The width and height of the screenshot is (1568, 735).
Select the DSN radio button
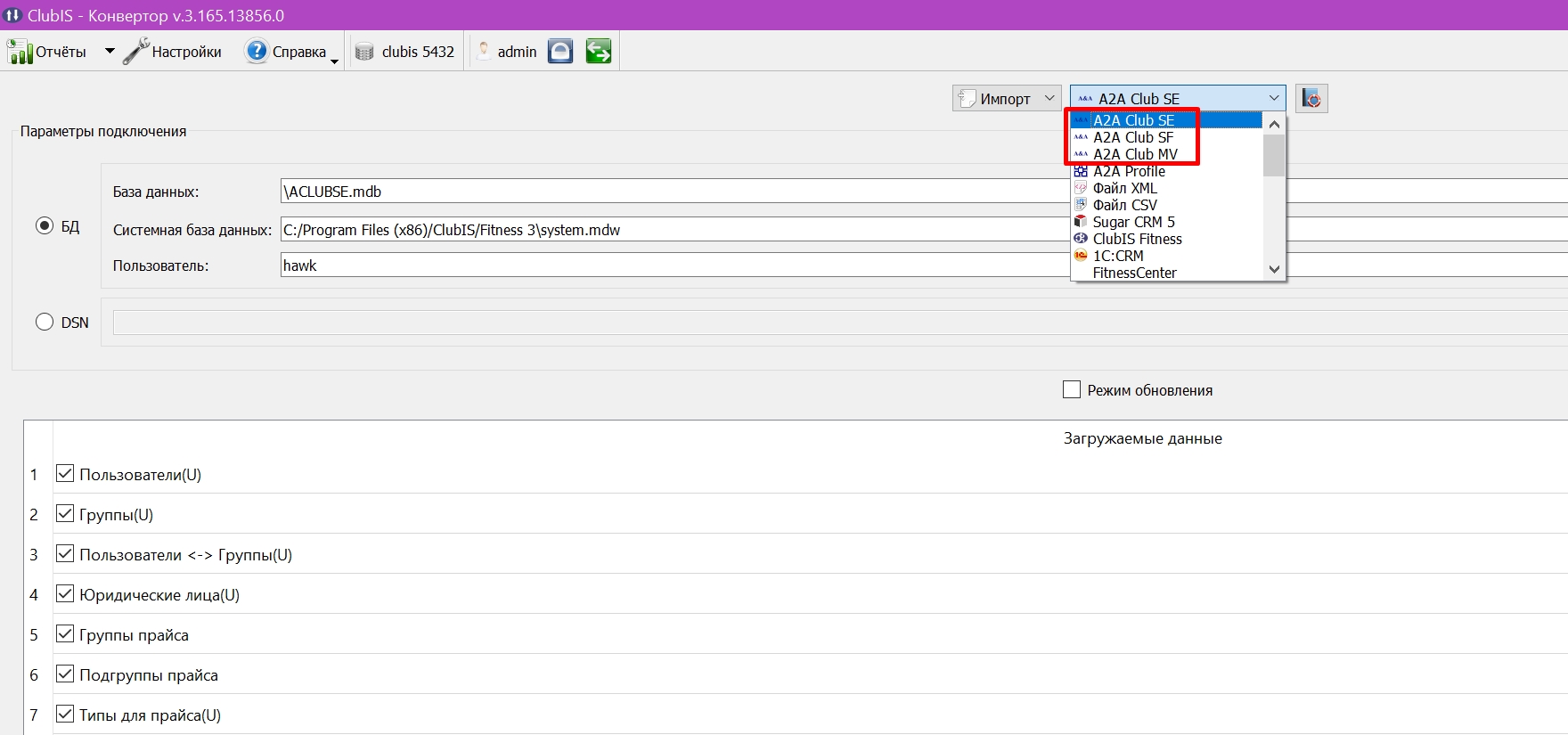[45, 322]
